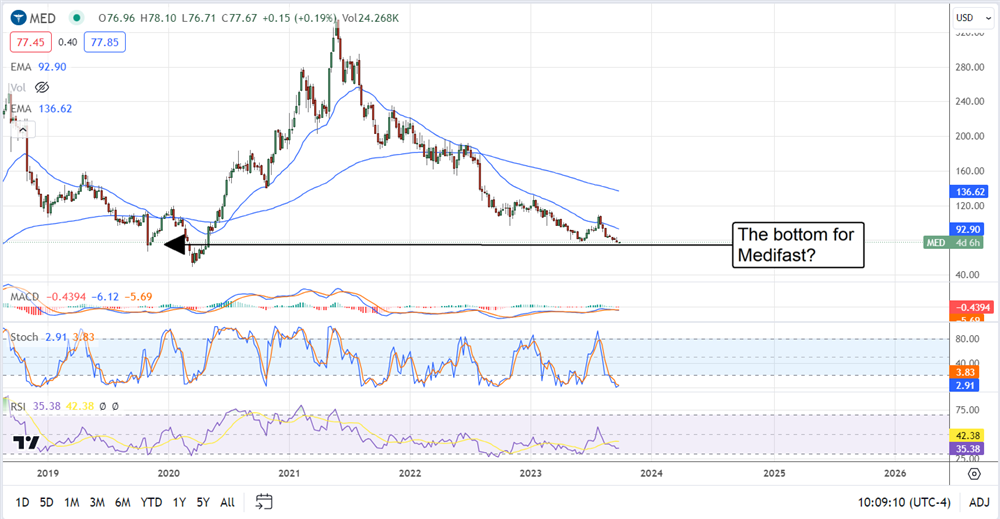Image resolution: width=1000 pixels, height=519 pixels.
Task: Switch the chart range to 1D
Action: point(22,502)
